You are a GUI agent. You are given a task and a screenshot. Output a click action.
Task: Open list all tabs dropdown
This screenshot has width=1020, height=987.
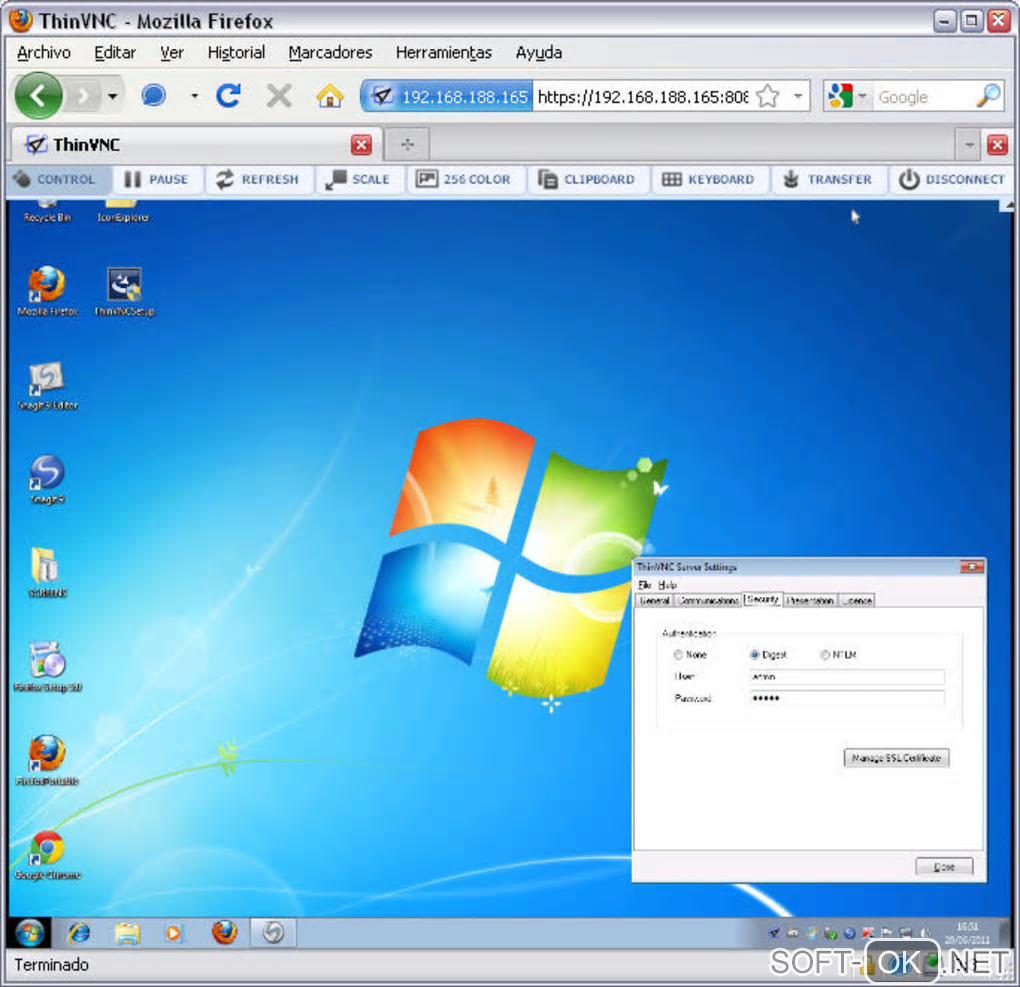tap(969, 144)
